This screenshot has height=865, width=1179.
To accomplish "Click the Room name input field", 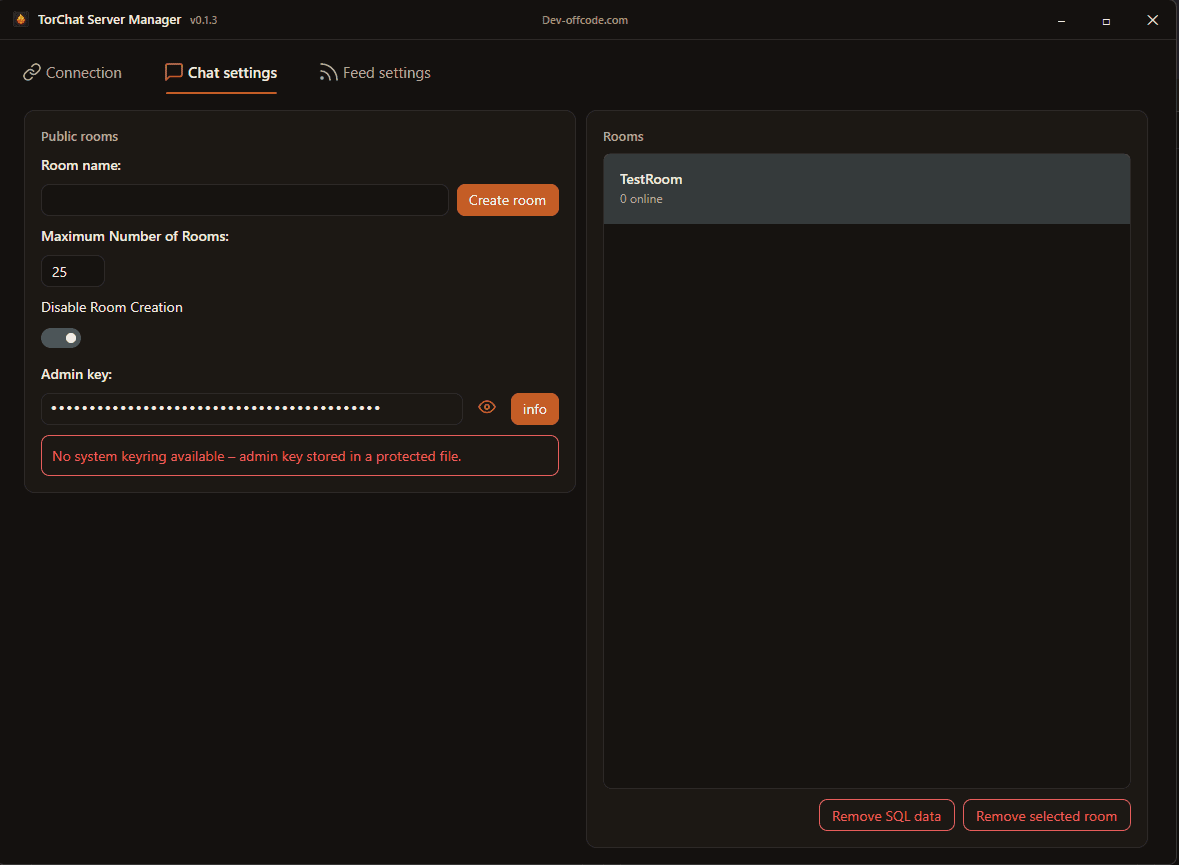I will pyautogui.click(x=244, y=200).
